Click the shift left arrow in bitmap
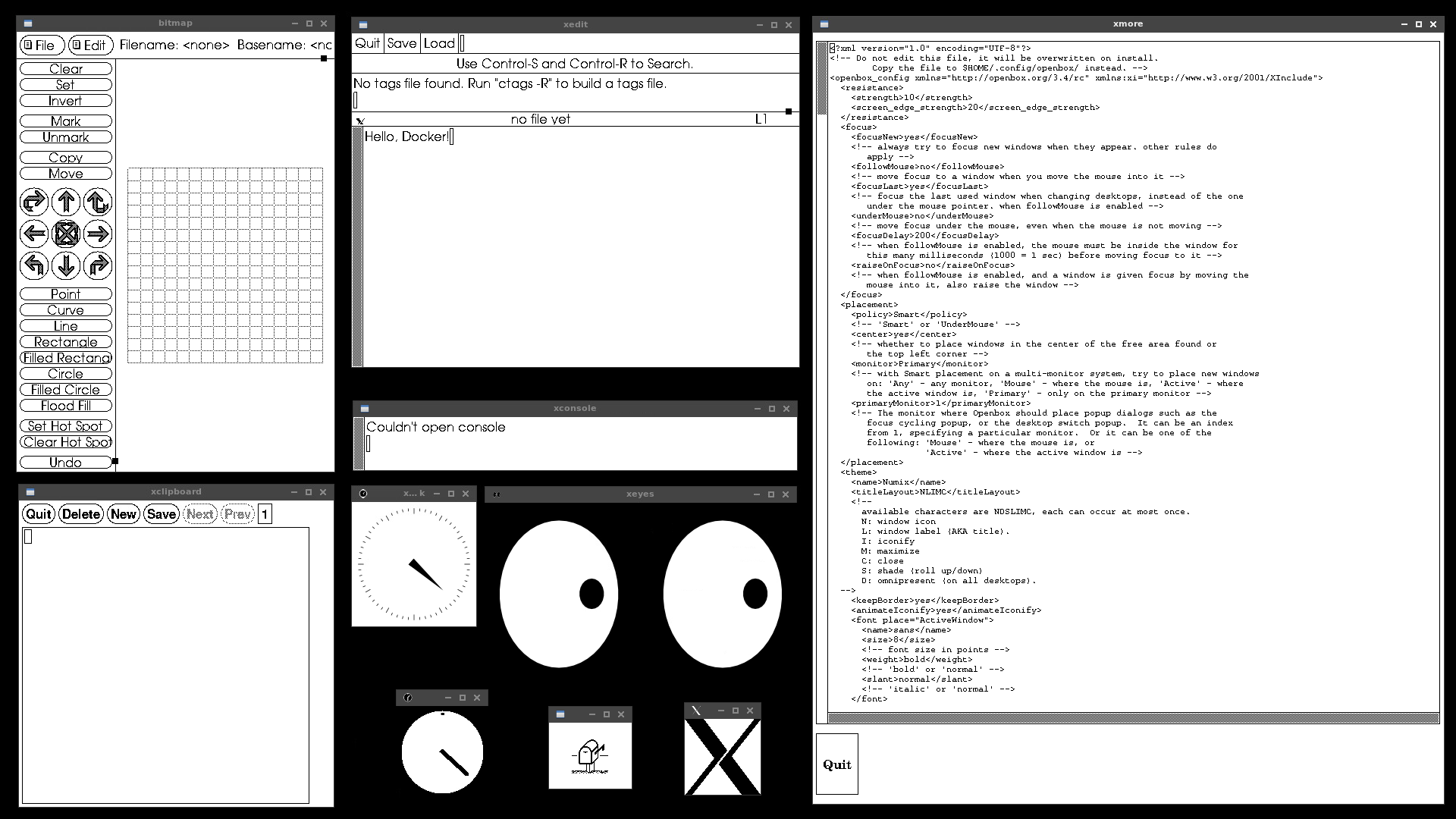 pos(34,234)
